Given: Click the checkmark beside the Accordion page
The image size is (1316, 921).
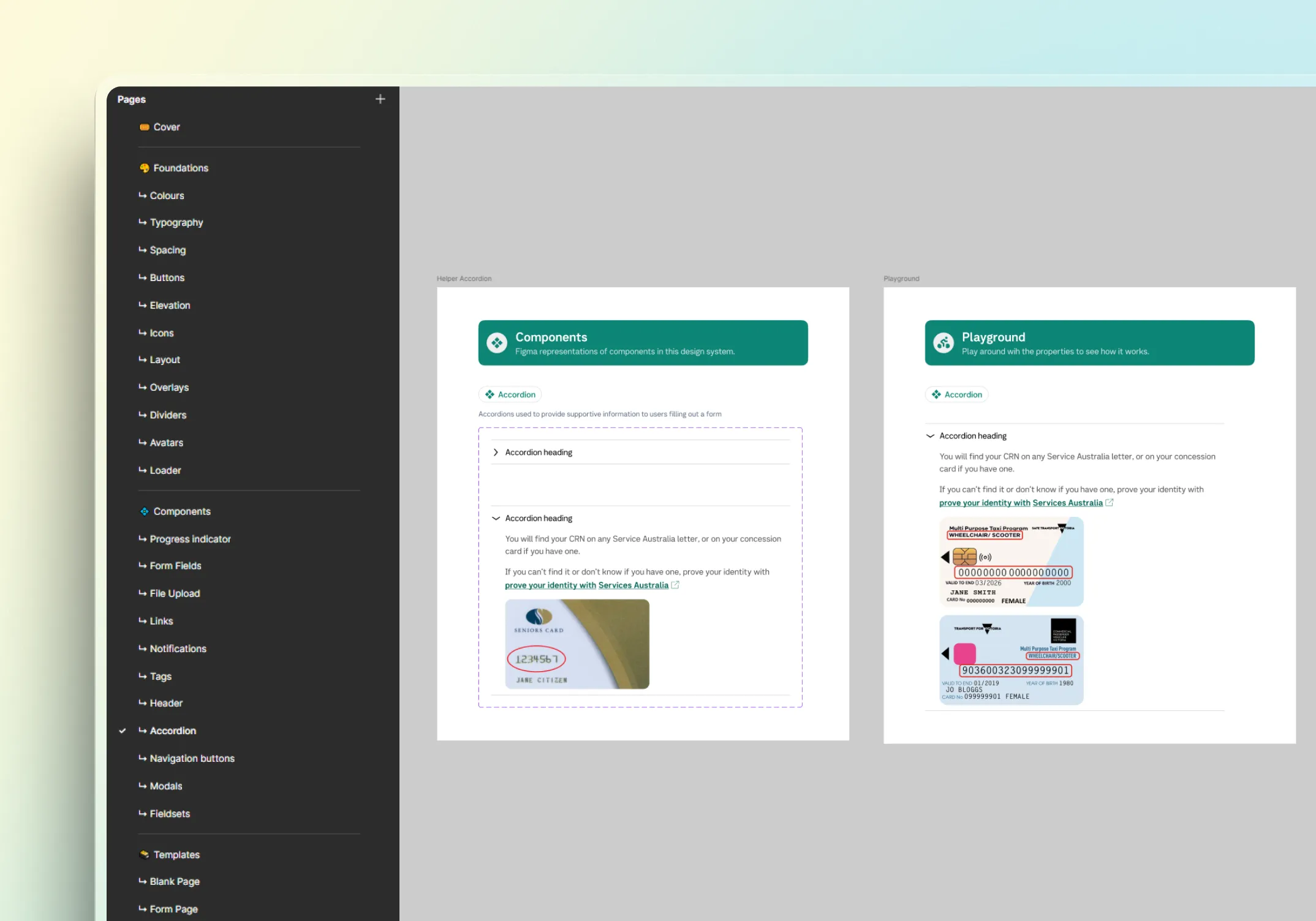Looking at the screenshot, I should 123,731.
